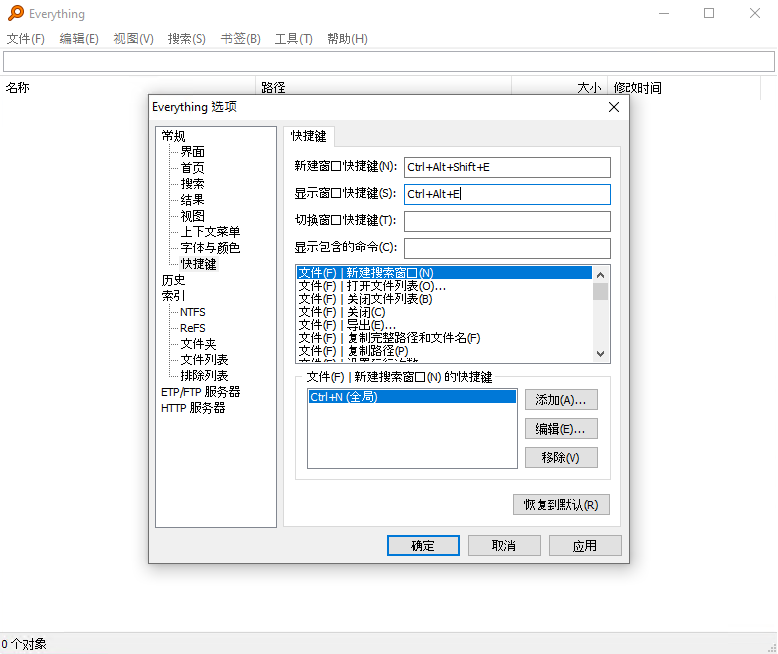Select command 文件(F) | 关闭(C)
778x654 pixels.
click(444, 312)
